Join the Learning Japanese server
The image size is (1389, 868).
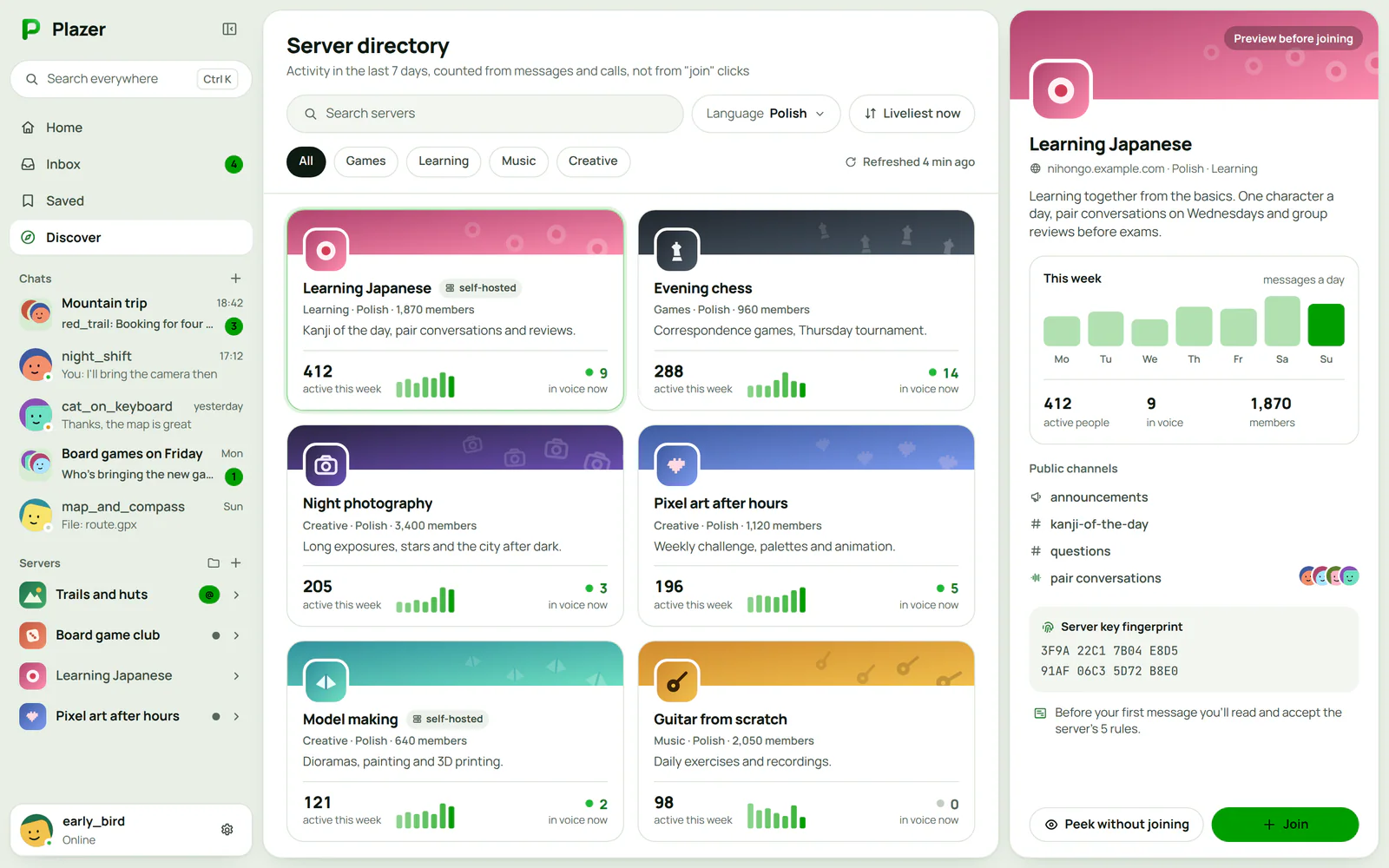point(1285,825)
